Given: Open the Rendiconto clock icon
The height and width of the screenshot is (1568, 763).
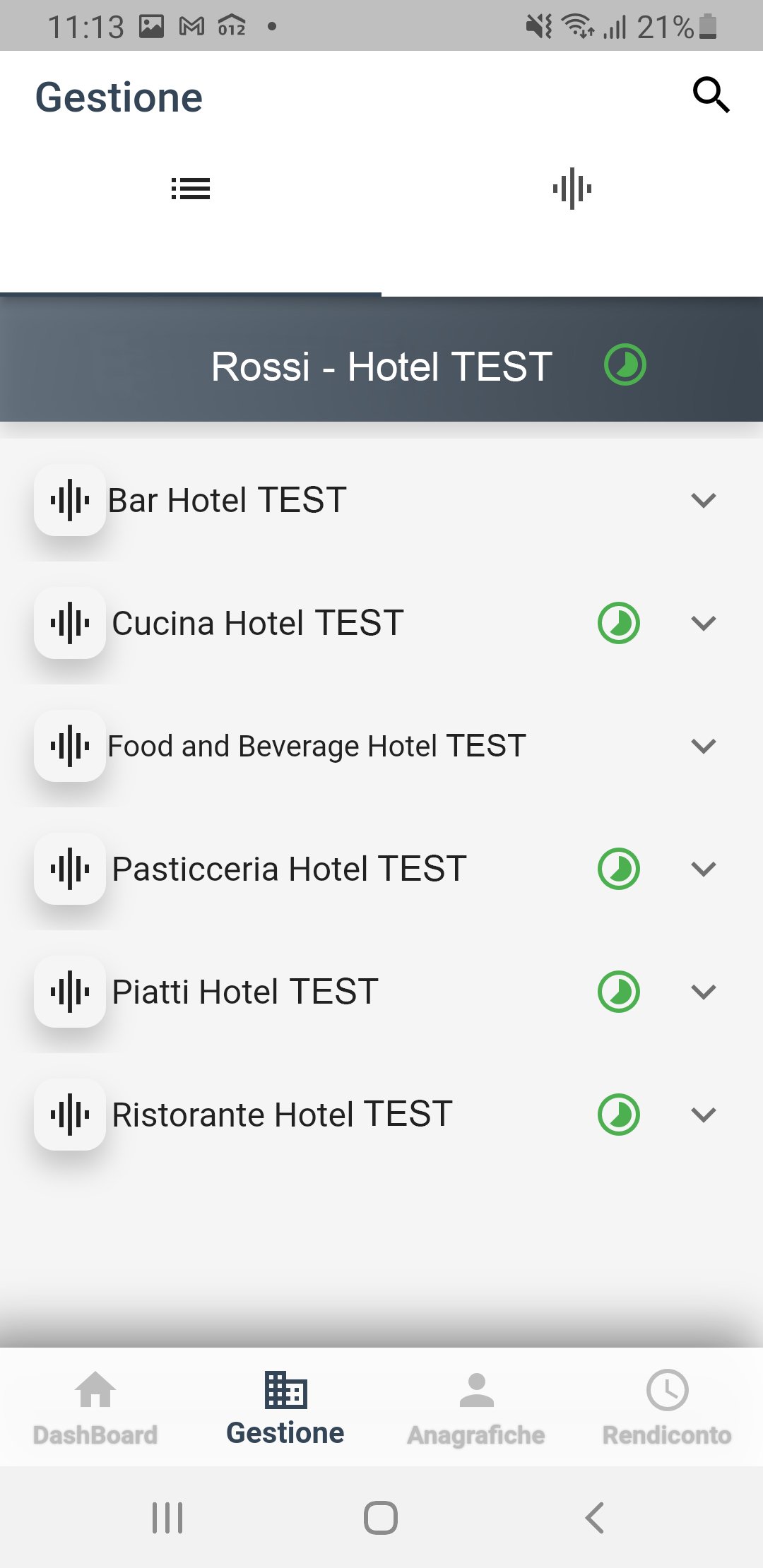Looking at the screenshot, I should 667,1391.
